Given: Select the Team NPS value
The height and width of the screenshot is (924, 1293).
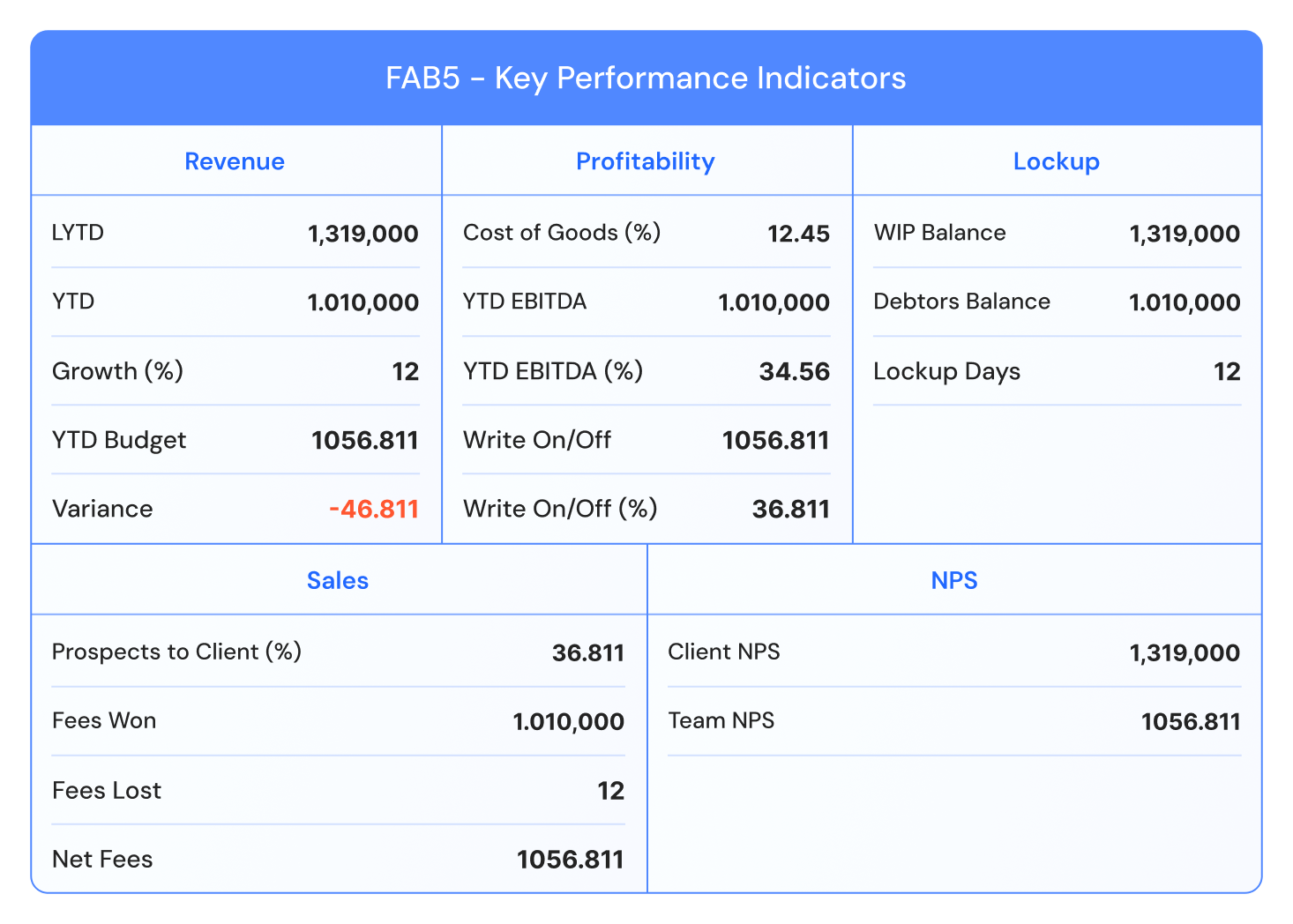Looking at the screenshot, I should (1190, 722).
